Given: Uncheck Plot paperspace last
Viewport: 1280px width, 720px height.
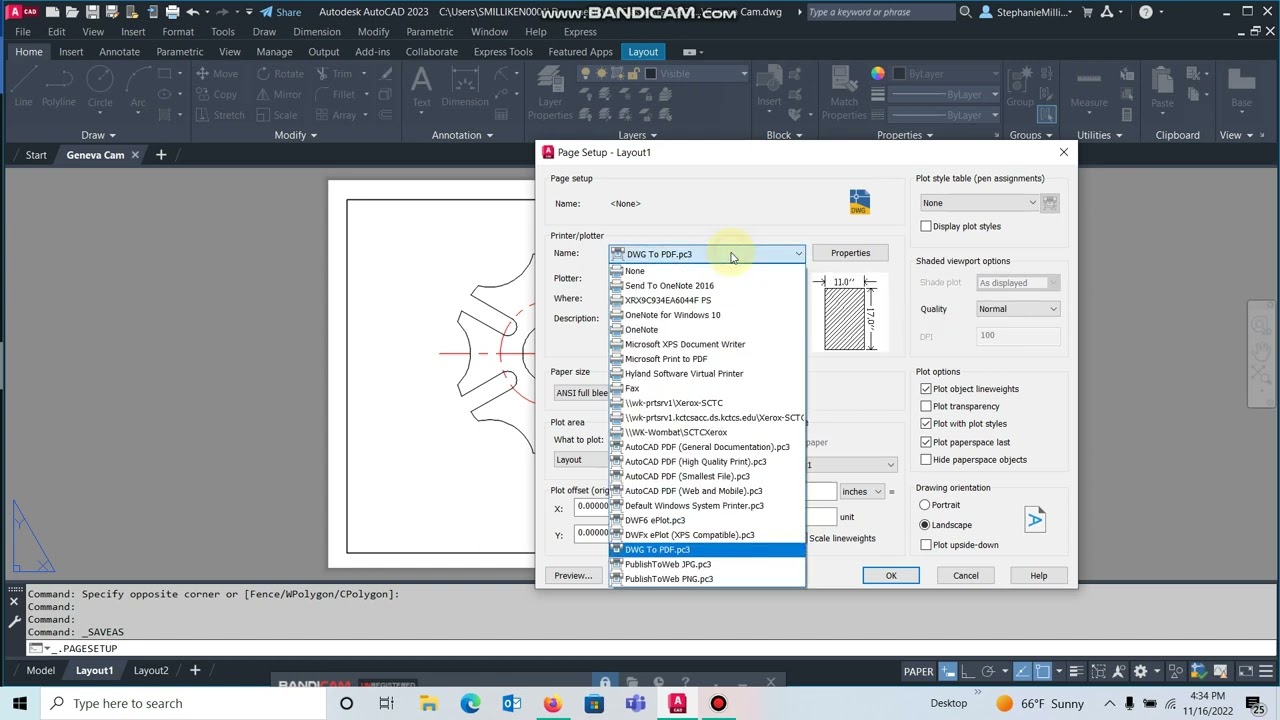Looking at the screenshot, I should (x=926, y=442).
